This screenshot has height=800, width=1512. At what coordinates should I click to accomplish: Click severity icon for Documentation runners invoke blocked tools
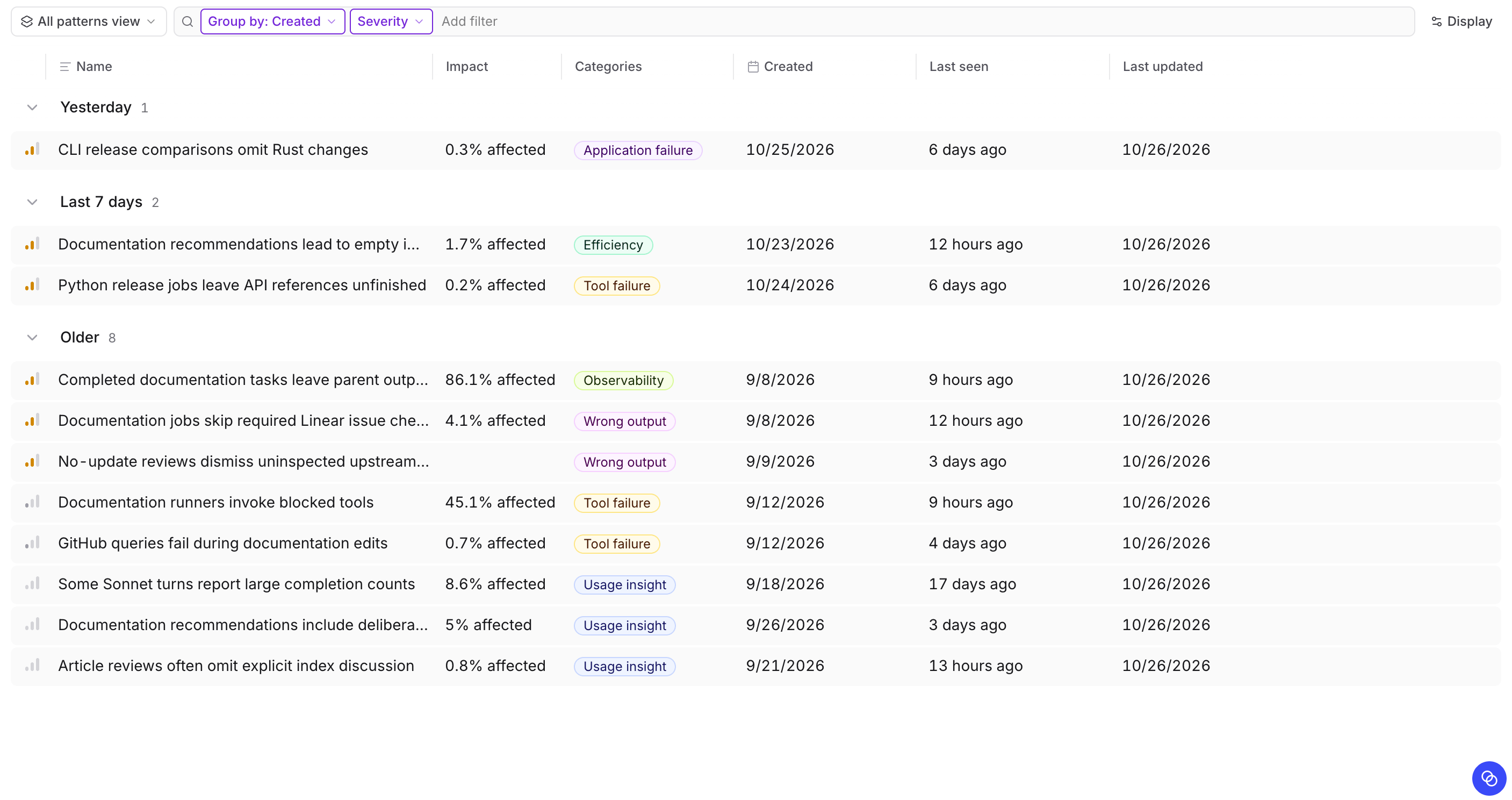32,502
